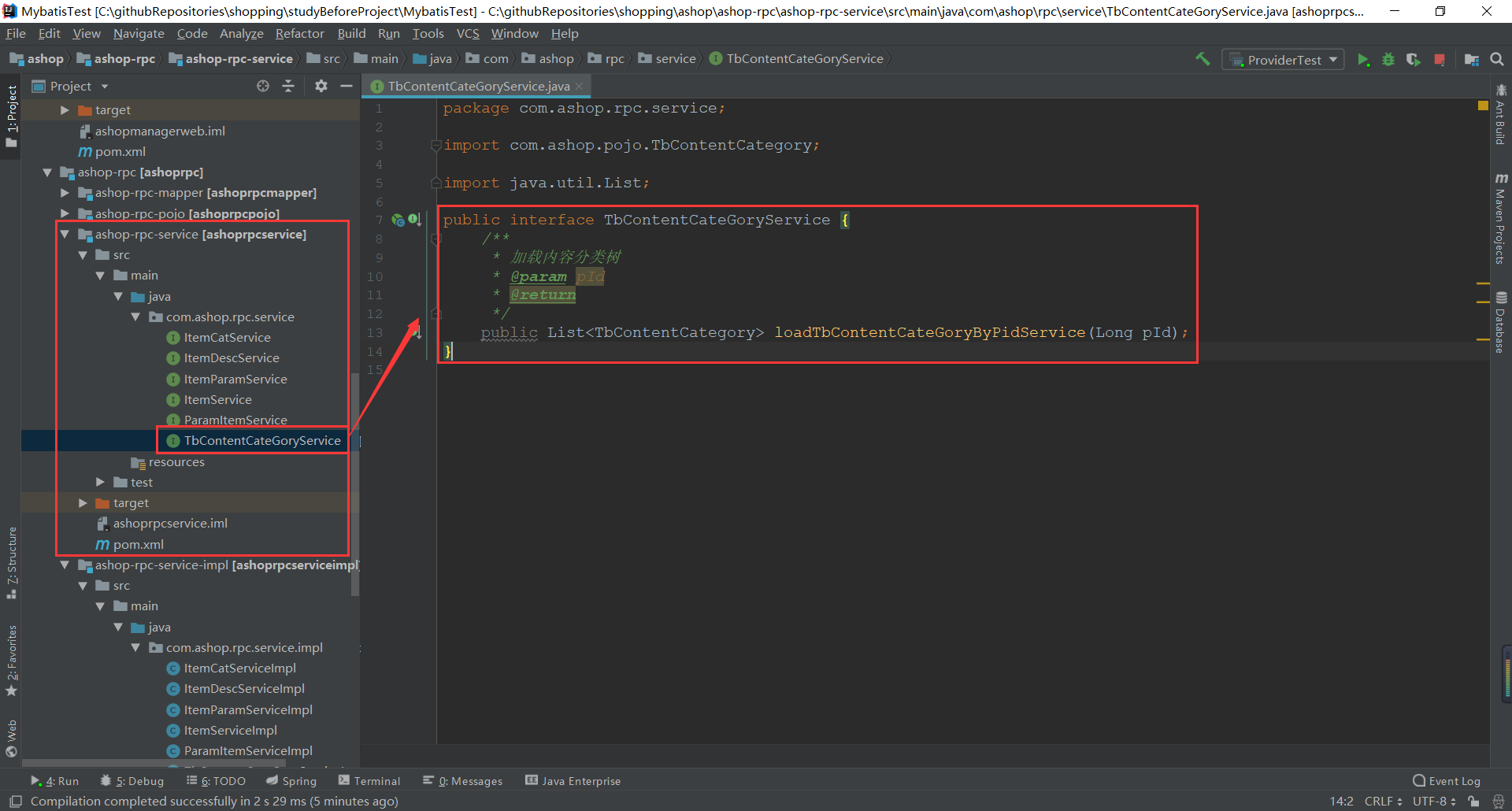1512x811 pixels.
Task: Open Project panel settings gear
Action: pyautogui.click(x=321, y=86)
